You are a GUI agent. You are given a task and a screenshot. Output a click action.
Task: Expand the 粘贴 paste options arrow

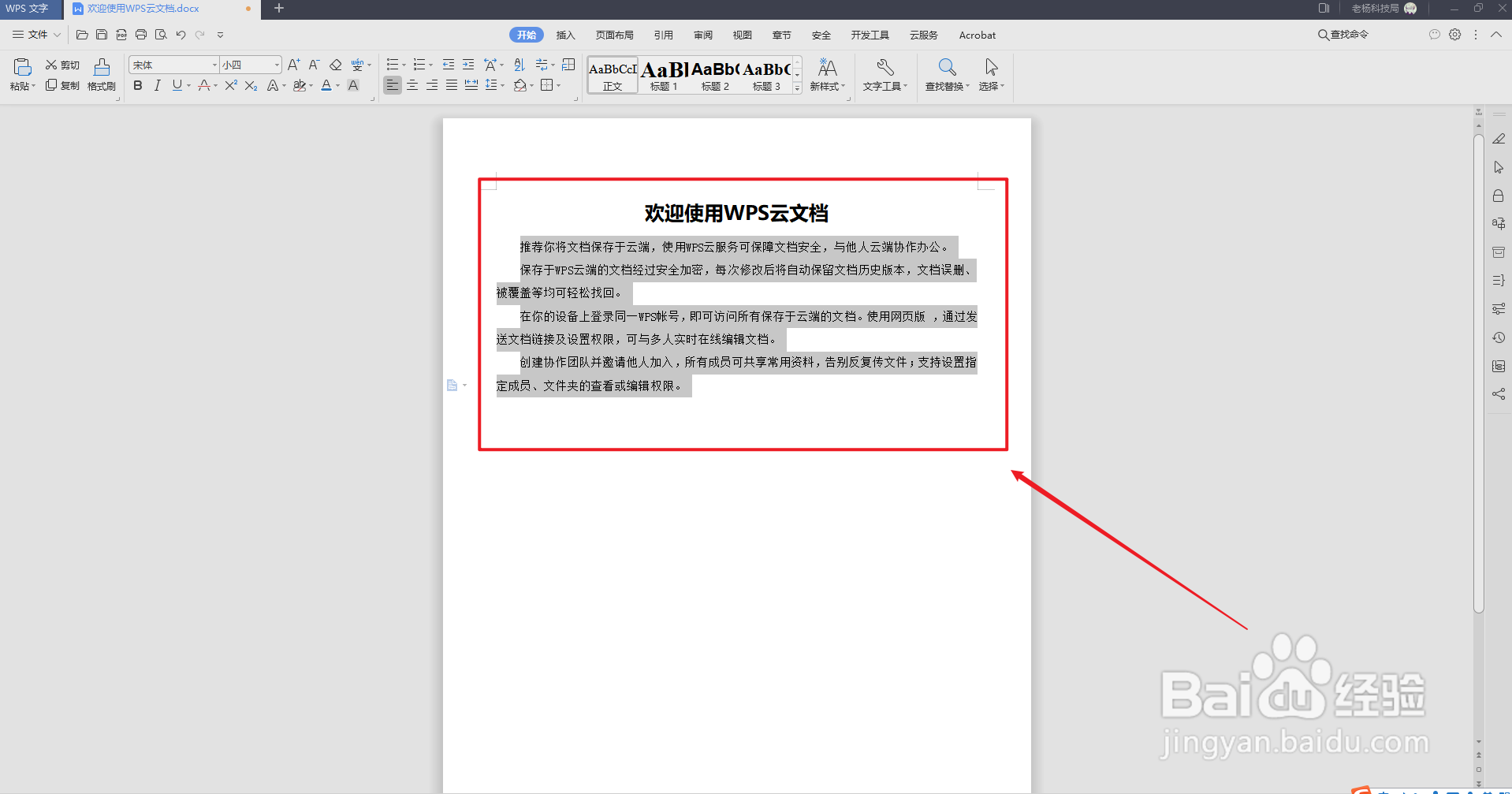(x=33, y=86)
